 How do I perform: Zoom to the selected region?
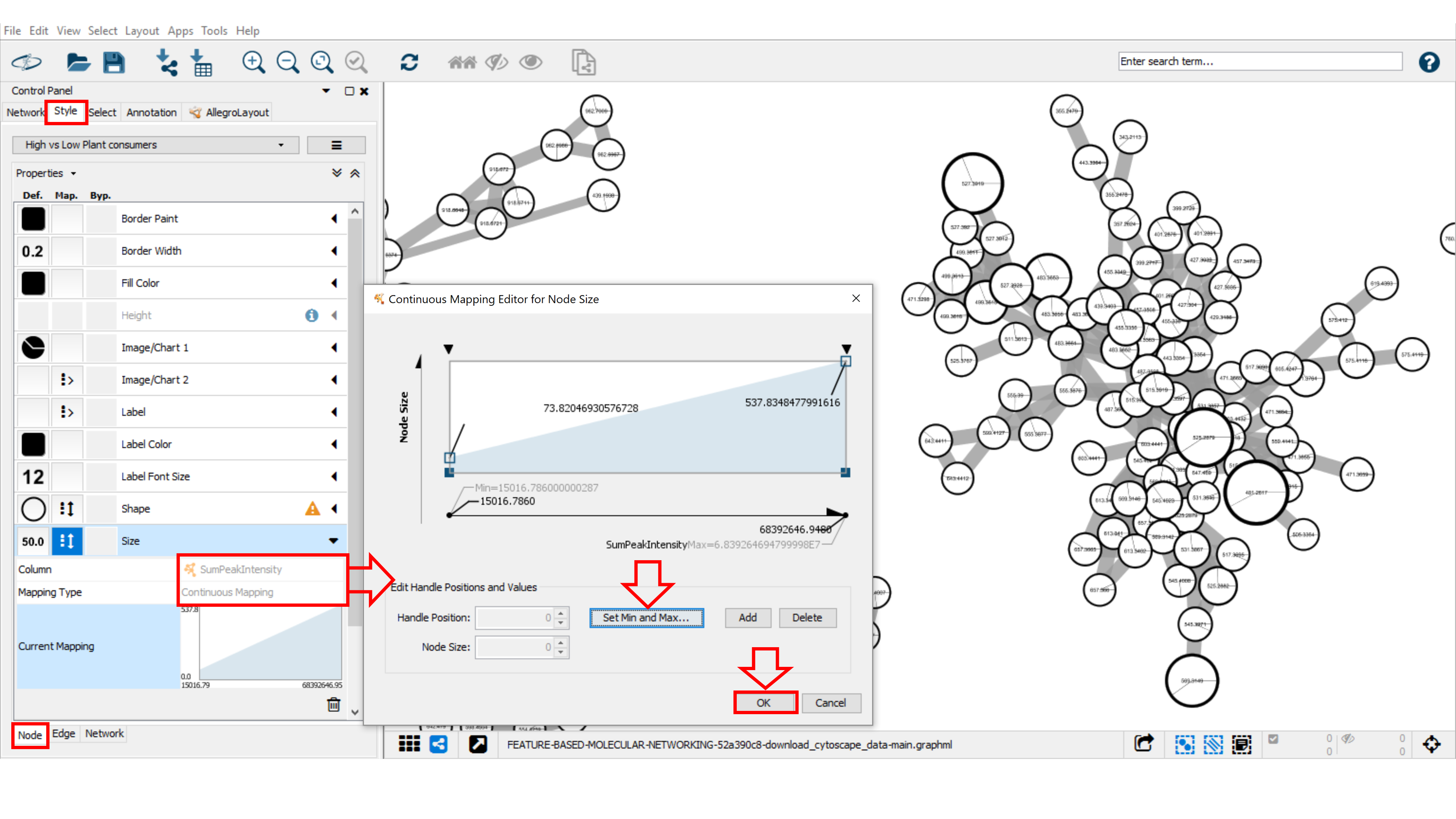356,62
